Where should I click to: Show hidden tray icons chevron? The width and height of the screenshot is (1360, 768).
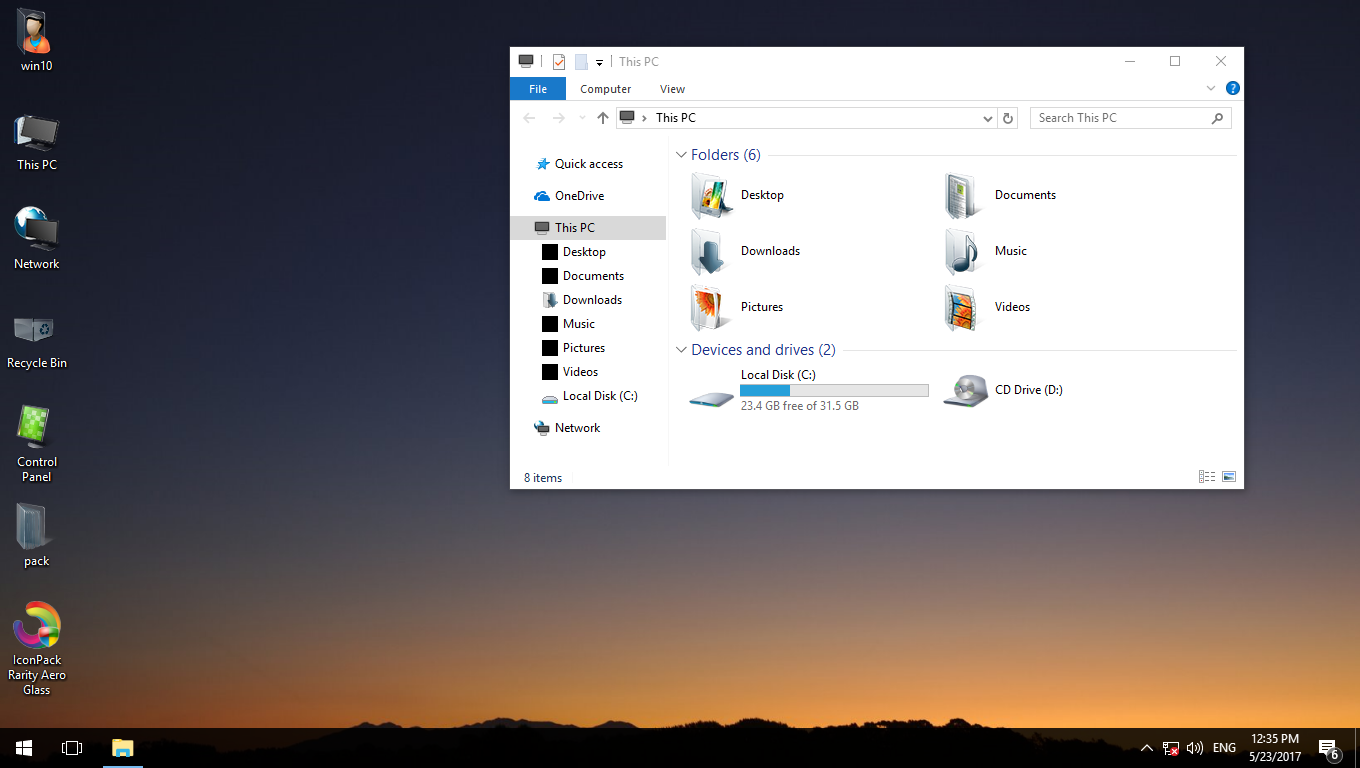[1146, 748]
